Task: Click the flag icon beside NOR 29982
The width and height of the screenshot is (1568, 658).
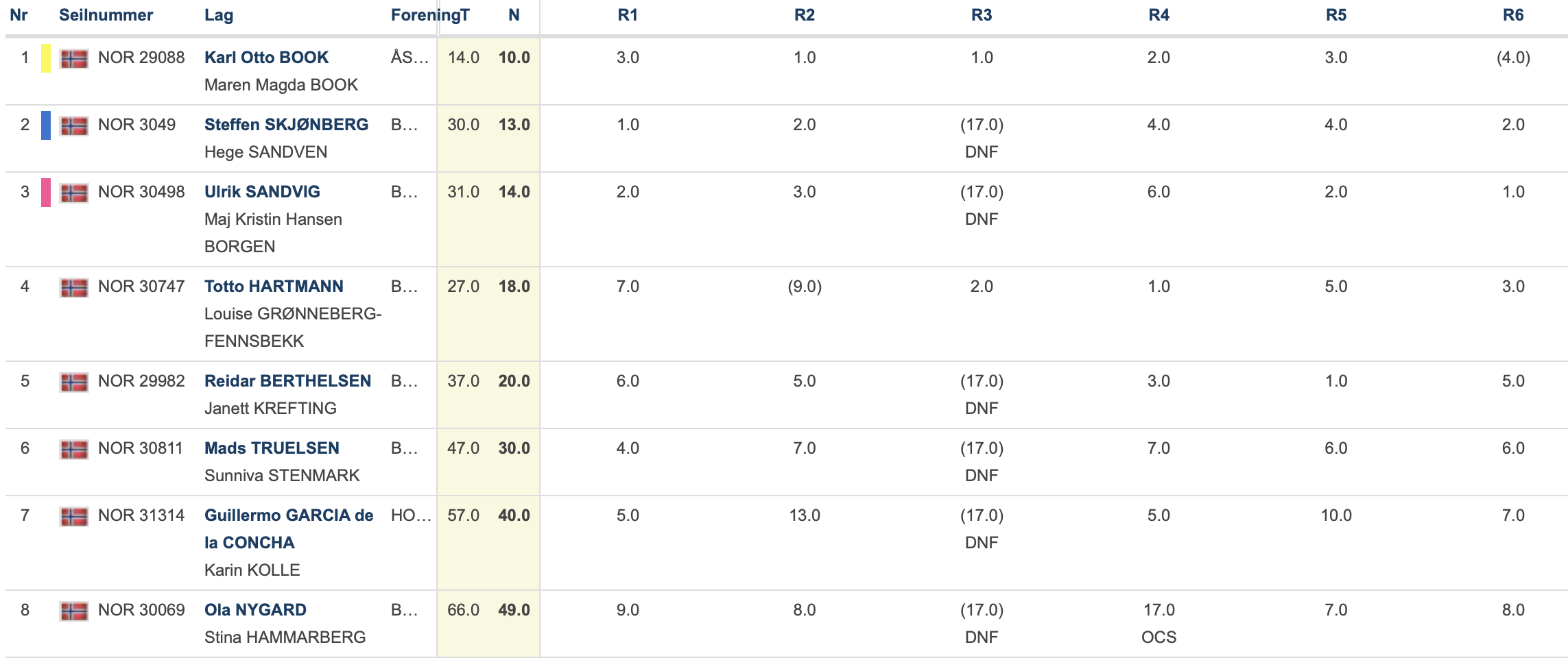Action: [x=74, y=382]
